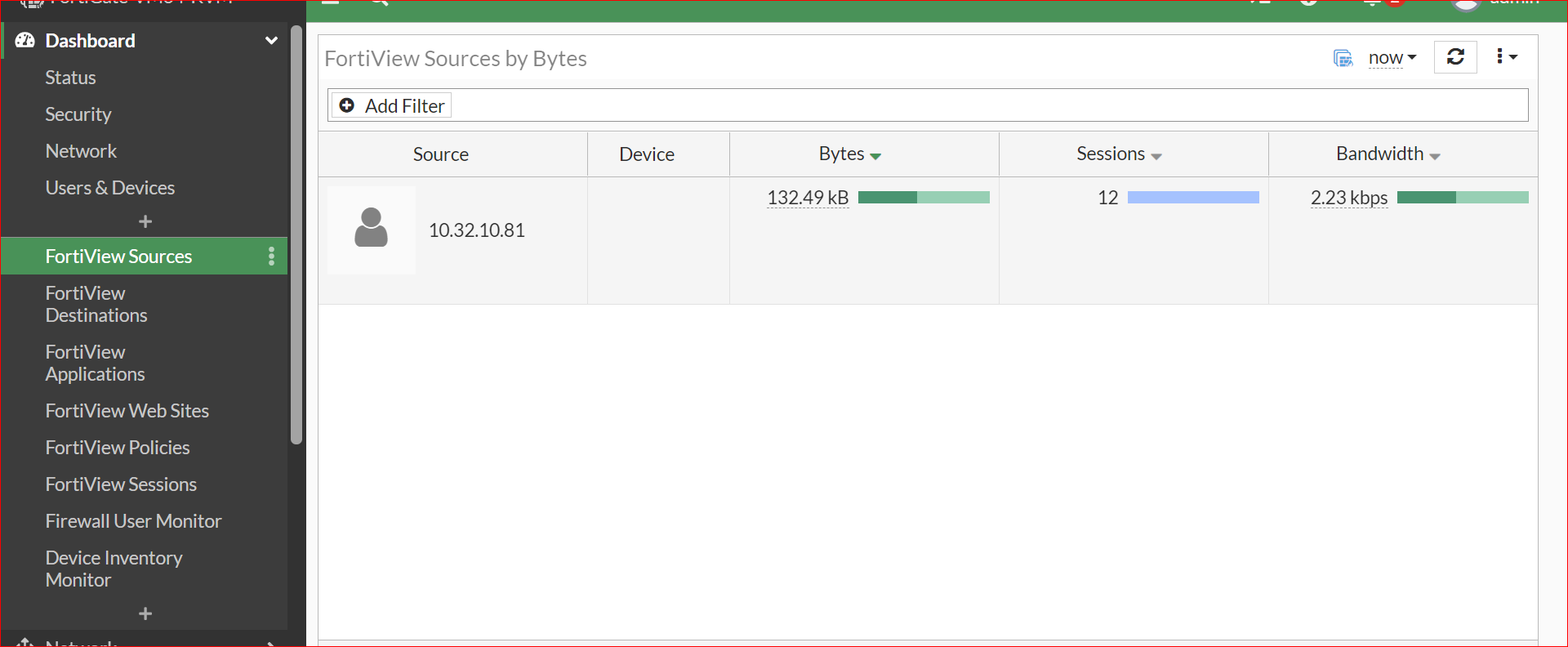This screenshot has width=1568, height=647.
Task: Click the 2.23 kbps bandwidth value
Action: pos(1349,198)
